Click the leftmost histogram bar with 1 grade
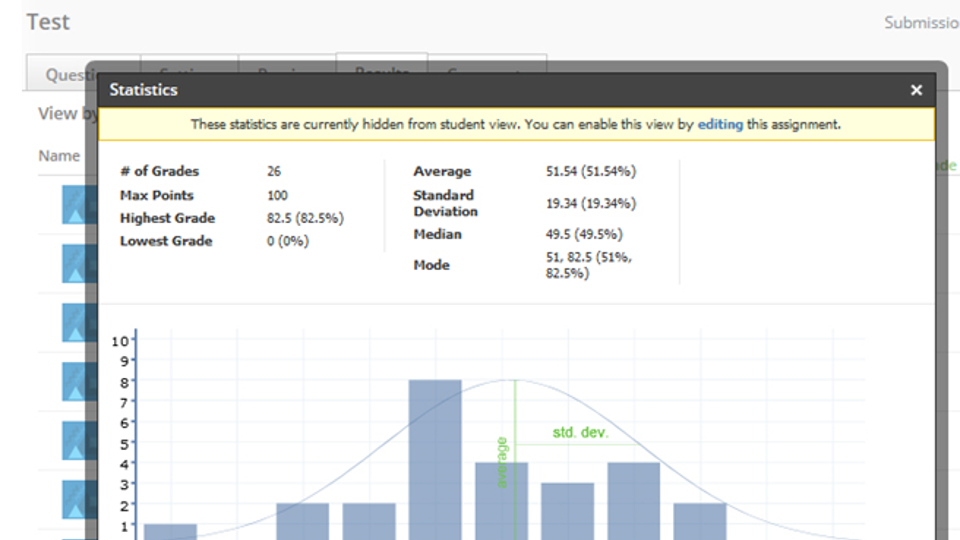 (170, 532)
